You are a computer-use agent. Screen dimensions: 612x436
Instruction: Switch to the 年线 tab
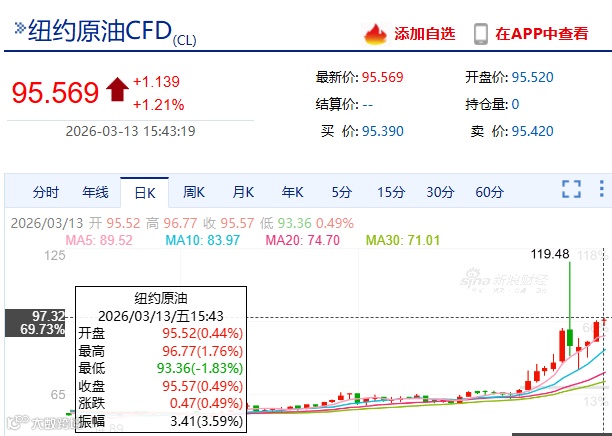coord(95,192)
